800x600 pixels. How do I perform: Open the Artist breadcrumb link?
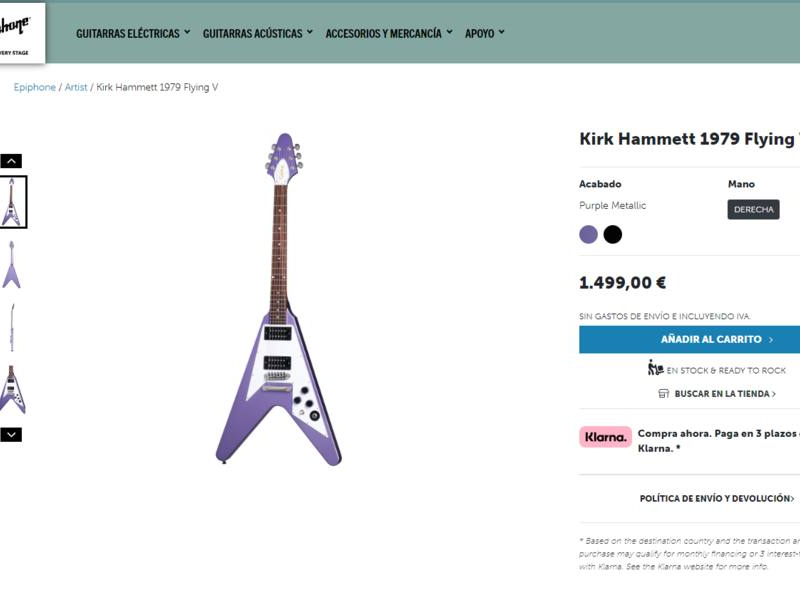coord(76,88)
